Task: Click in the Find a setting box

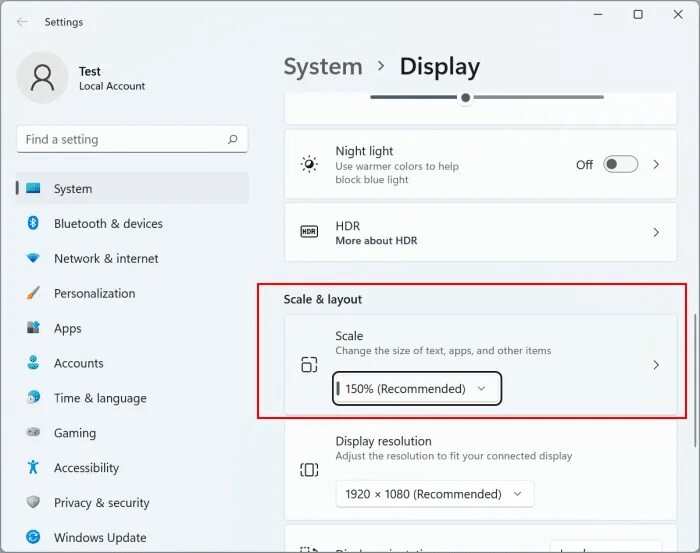Action: click(132, 139)
